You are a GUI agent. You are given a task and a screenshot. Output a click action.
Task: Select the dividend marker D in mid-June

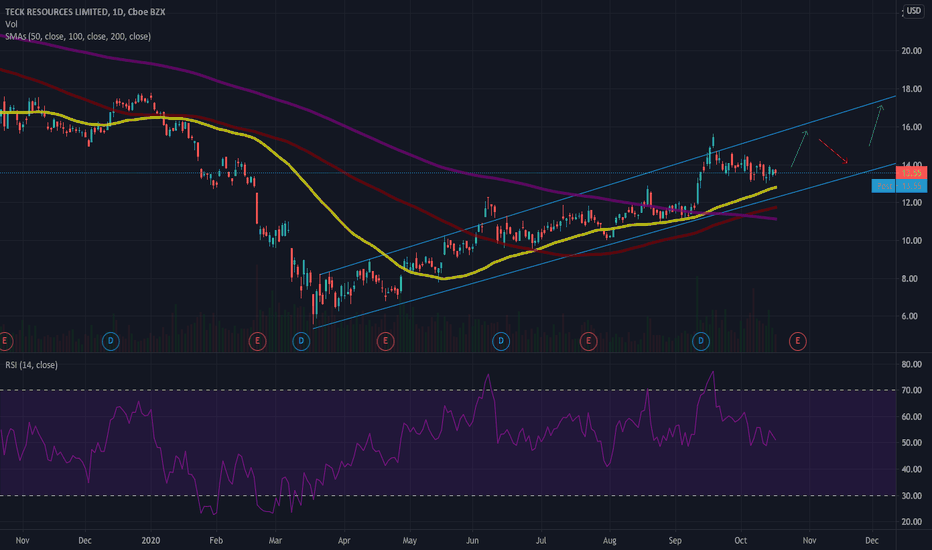click(501, 341)
